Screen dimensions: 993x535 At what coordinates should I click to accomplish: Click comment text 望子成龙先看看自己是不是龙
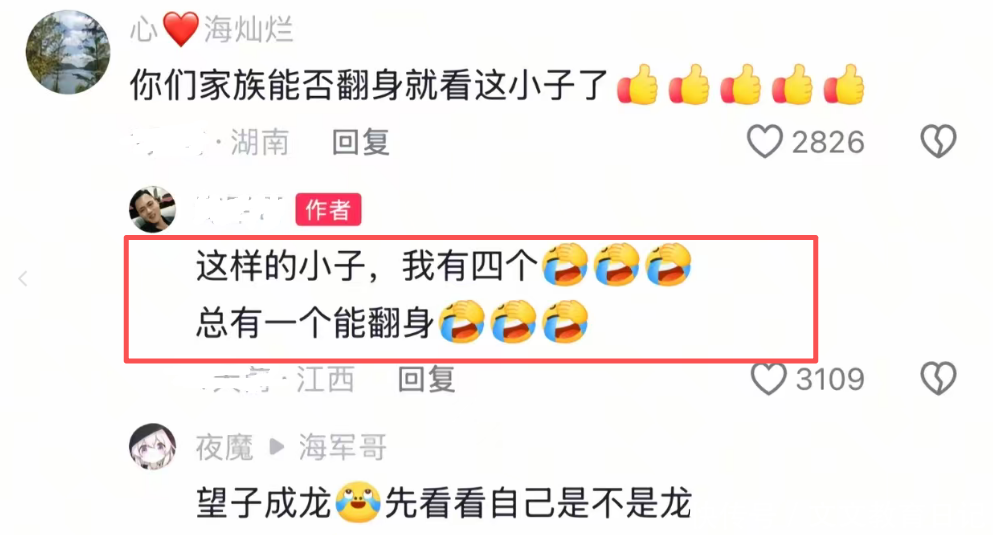[x=443, y=503]
